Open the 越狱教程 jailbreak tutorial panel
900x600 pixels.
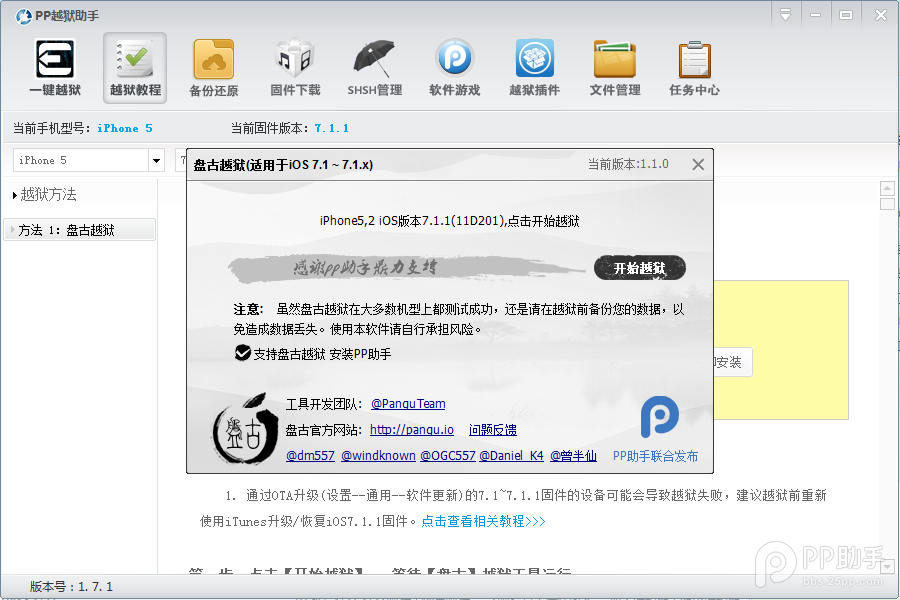tap(134, 67)
